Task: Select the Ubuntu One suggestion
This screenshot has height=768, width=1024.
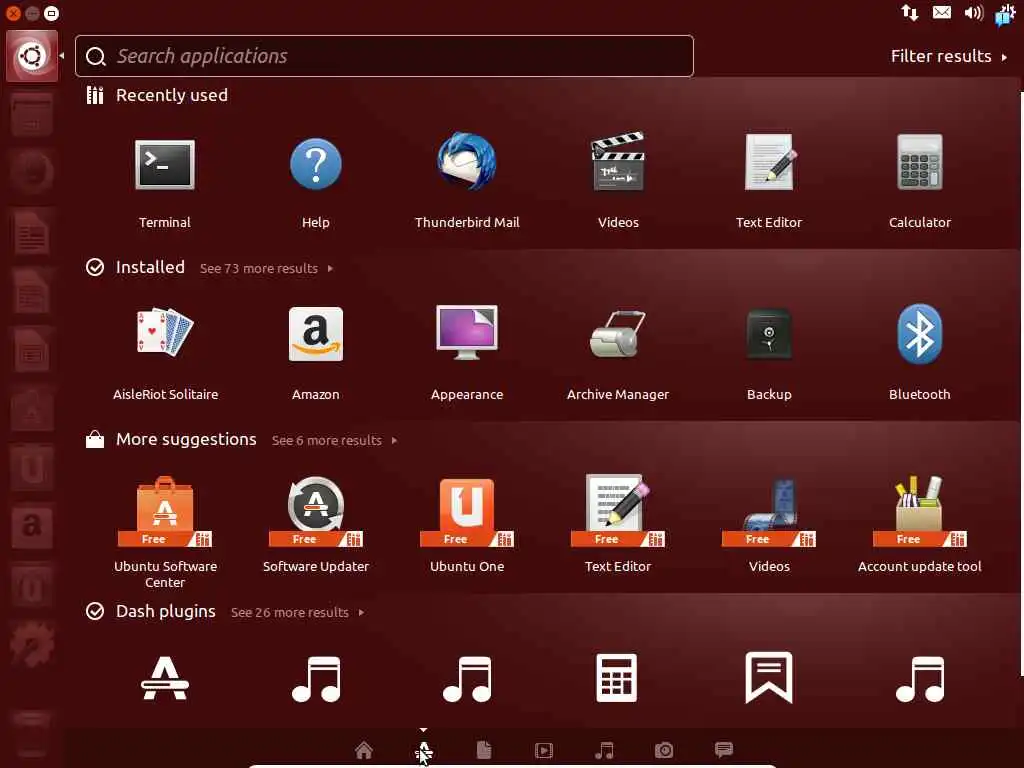Action: point(467,511)
